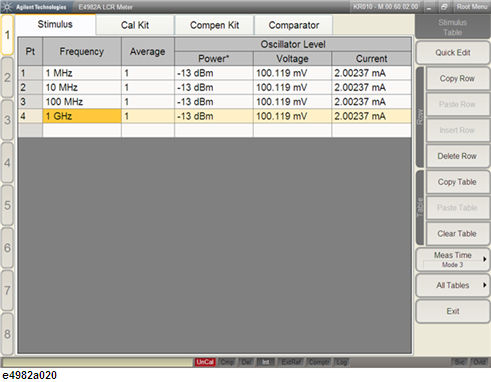This screenshot has width=491, height=382.
Task: Select table number 3 side tab
Action: (7, 120)
